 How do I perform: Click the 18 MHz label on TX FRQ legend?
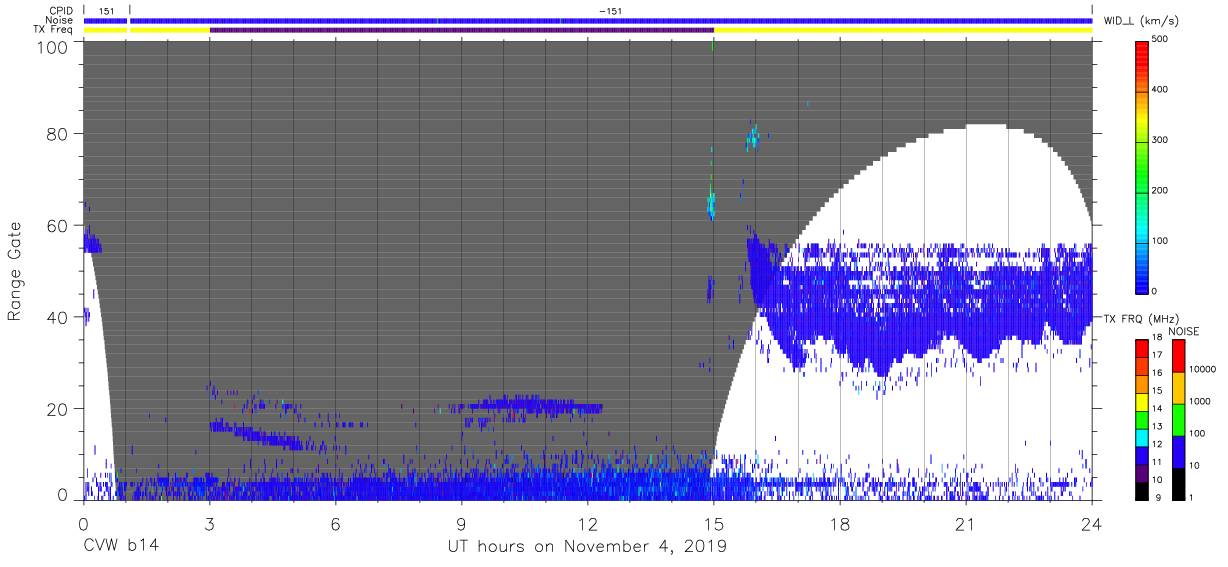coord(1157,338)
